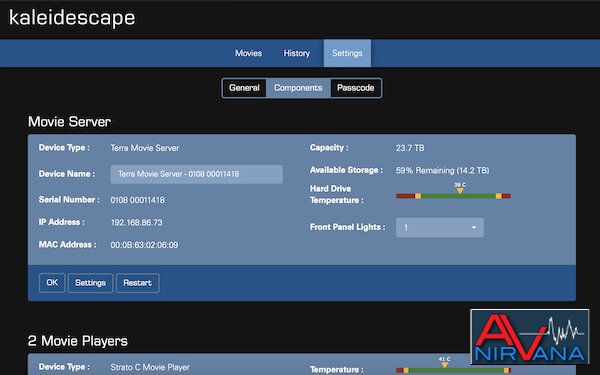
Task: Restart the Movie Server
Action: [x=137, y=283]
